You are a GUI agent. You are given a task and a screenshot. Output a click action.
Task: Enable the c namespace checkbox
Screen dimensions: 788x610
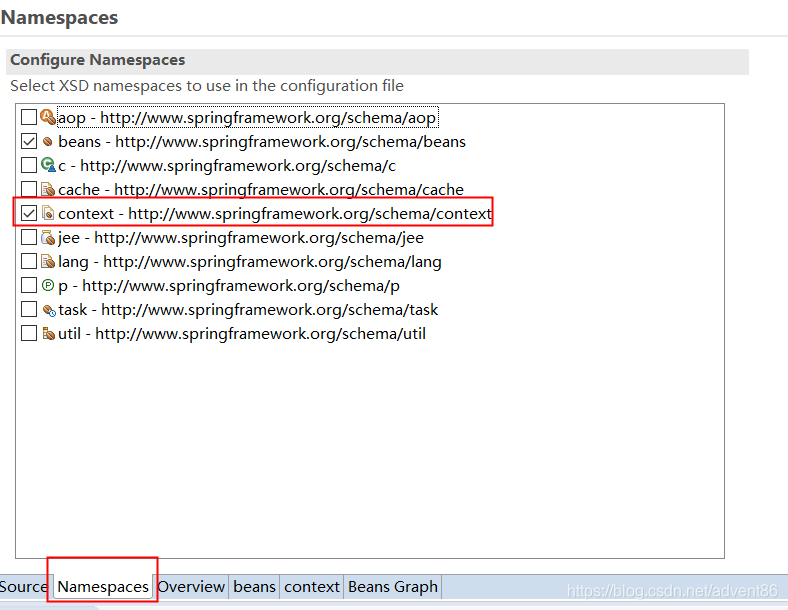29,165
